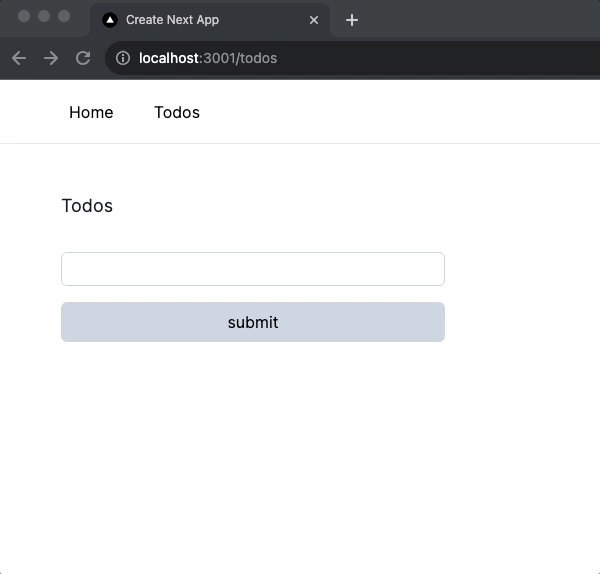Focus the address bar showing localhost:3001/todos

pyautogui.click(x=352, y=58)
